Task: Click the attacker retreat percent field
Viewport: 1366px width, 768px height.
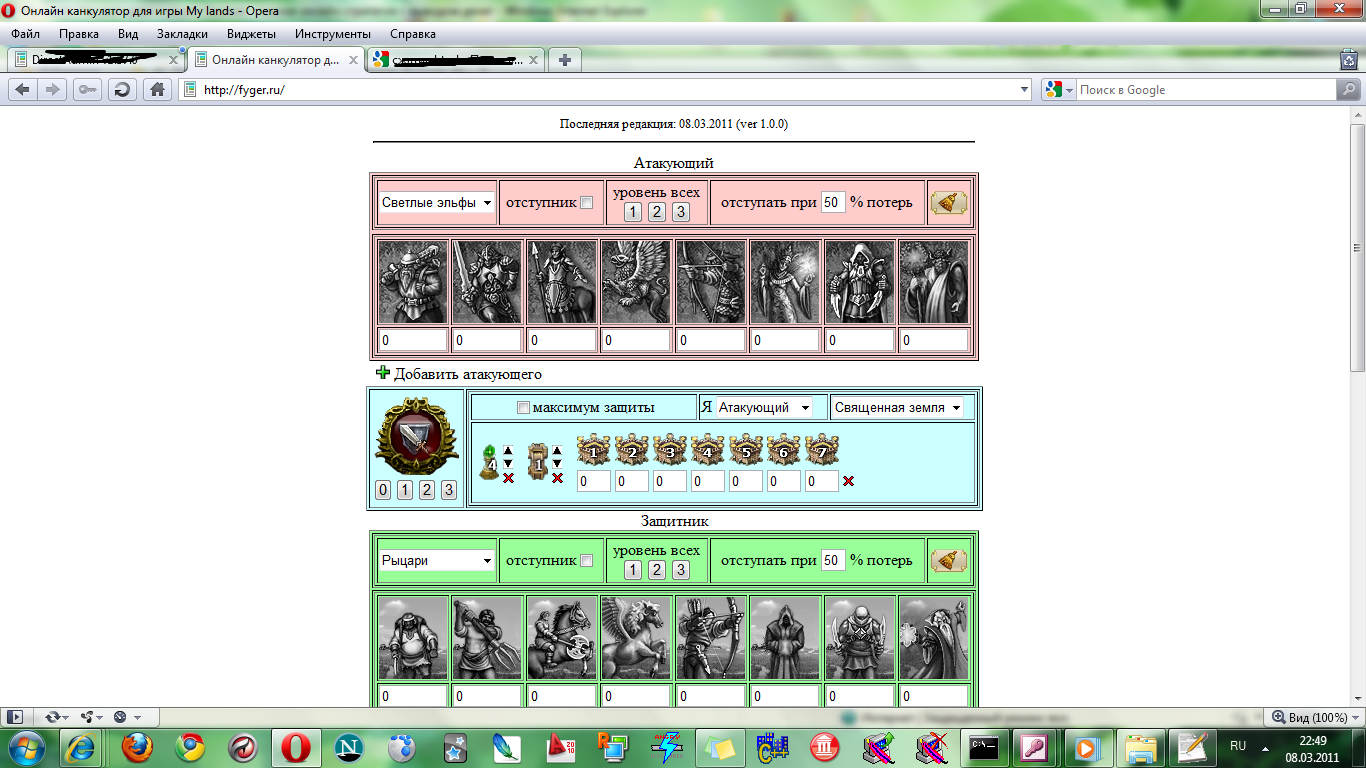Action: coord(833,203)
